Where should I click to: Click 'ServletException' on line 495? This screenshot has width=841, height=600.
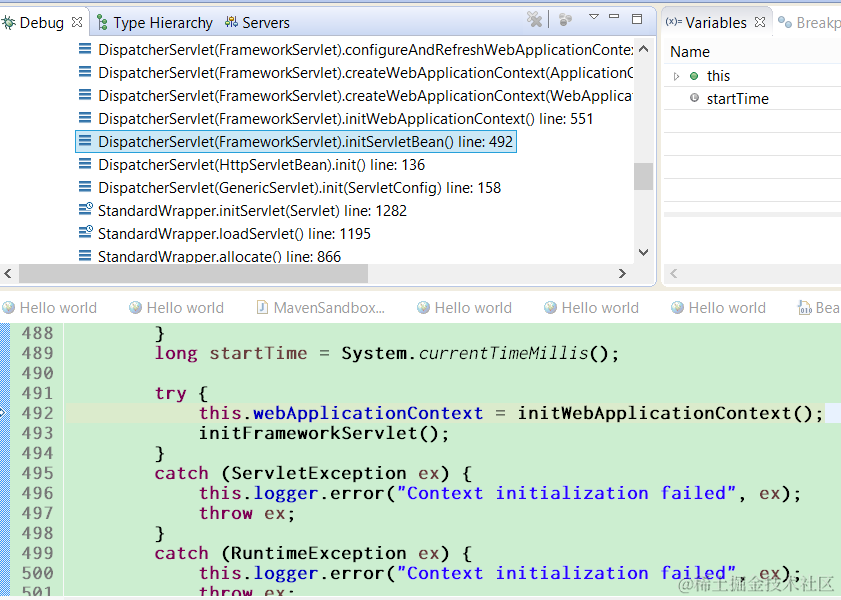[x=319, y=473]
